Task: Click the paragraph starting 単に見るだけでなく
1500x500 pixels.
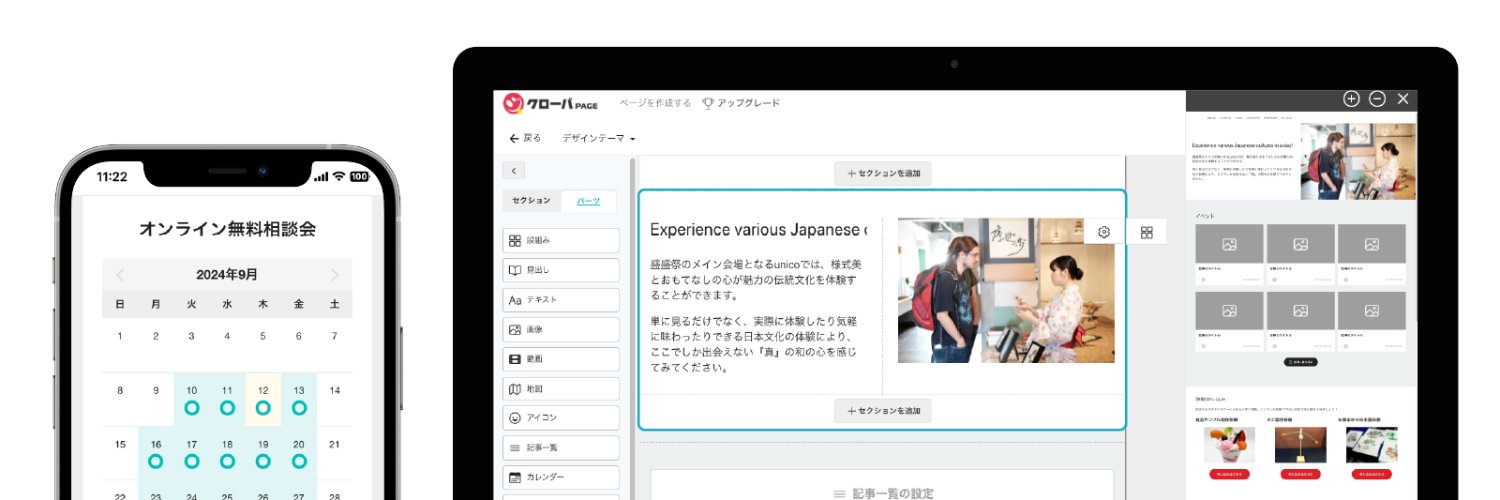Action: (x=754, y=344)
